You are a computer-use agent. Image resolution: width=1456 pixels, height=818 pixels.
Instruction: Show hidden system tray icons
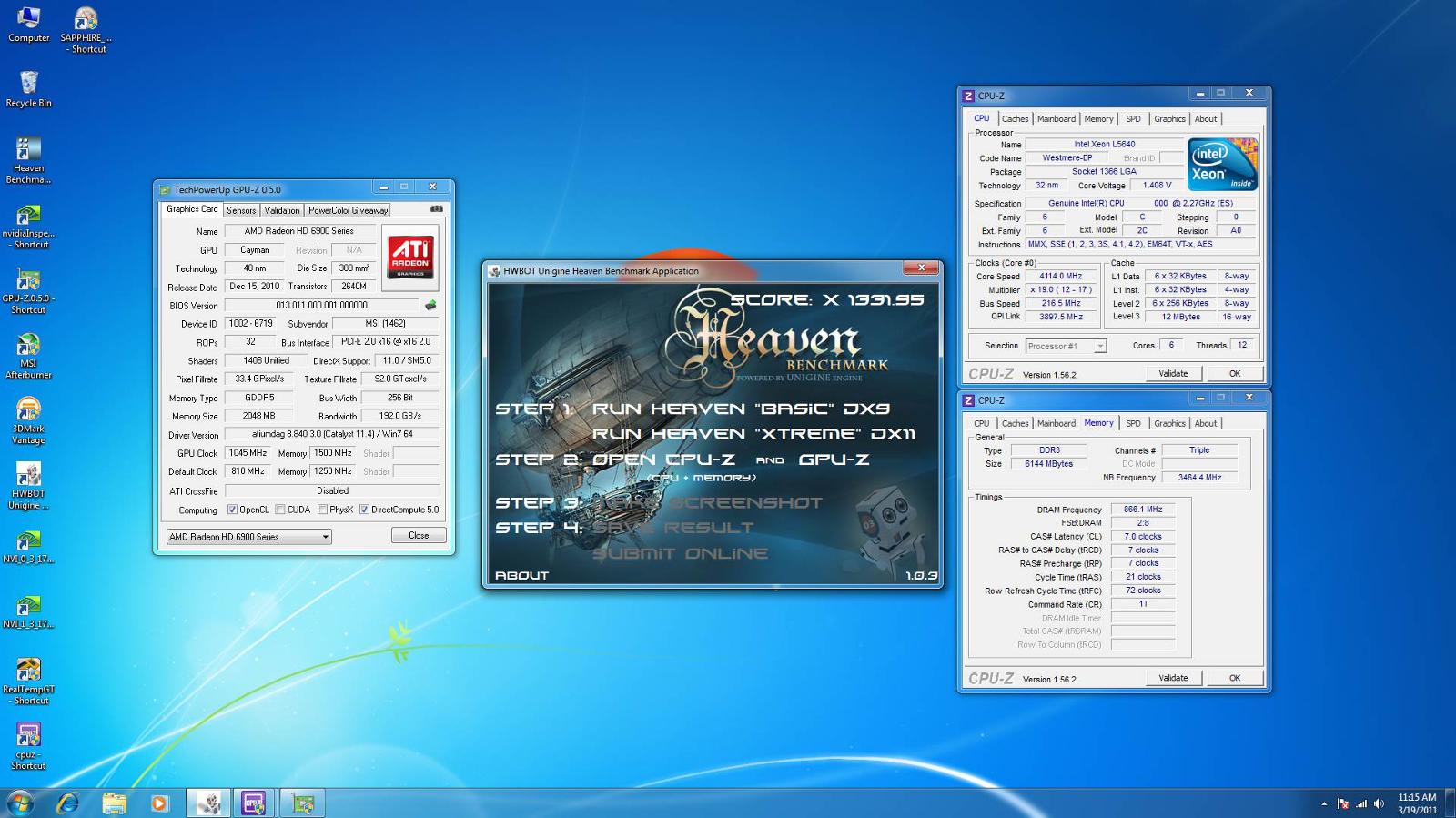click(x=1324, y=803)
